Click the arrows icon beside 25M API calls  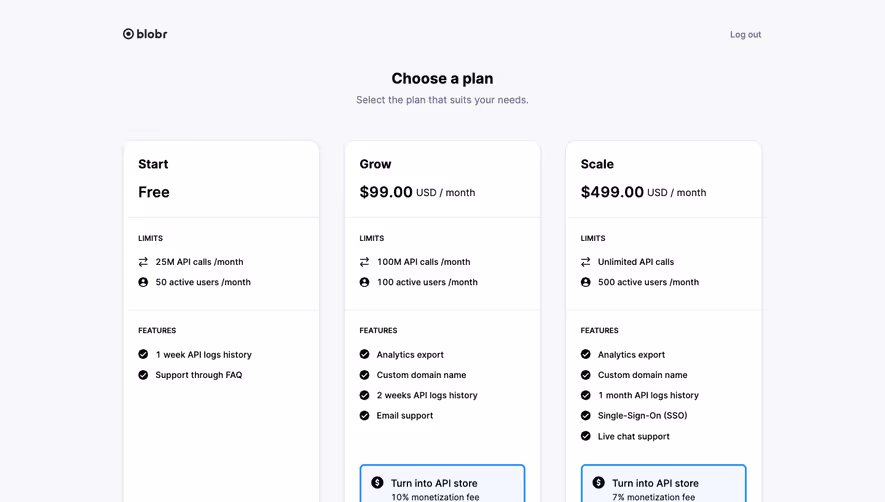pyautogui.click(x=143, y=262)
